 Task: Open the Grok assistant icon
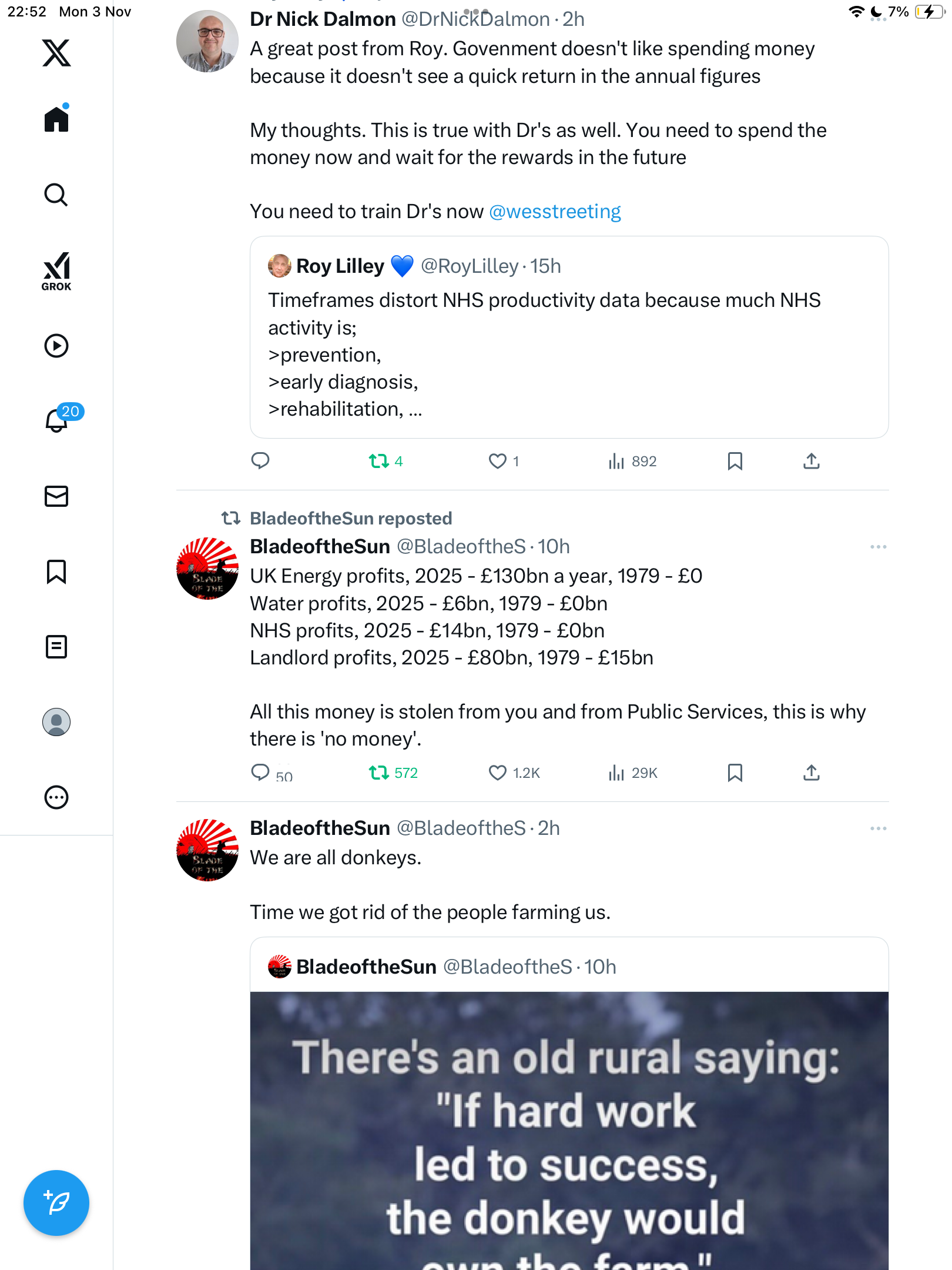(x=56, y=271)
